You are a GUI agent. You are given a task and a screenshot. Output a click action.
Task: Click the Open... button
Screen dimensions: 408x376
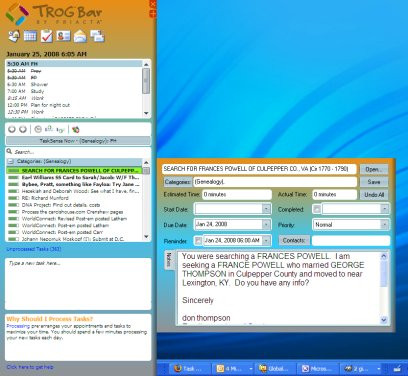(x=374, y=169)
